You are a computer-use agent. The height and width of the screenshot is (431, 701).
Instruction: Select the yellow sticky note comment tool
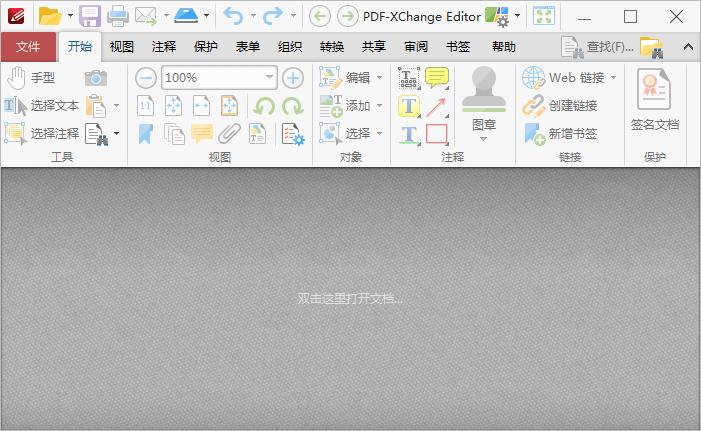pos(437,78)
